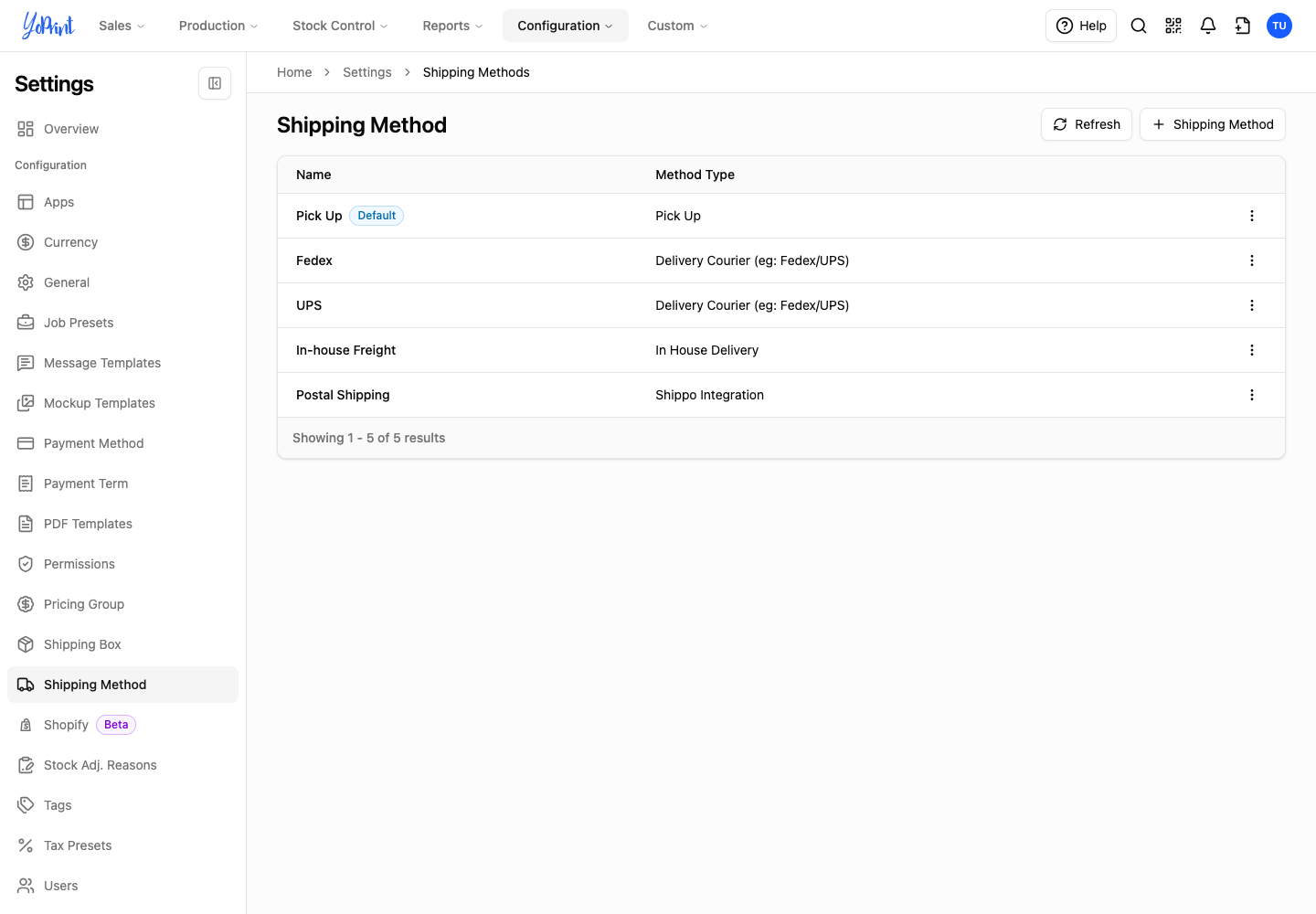Viewport: 1316px width, 914px height.
Task: Open row actions for In-house Freight
Action: click(x=1252, y=350)
